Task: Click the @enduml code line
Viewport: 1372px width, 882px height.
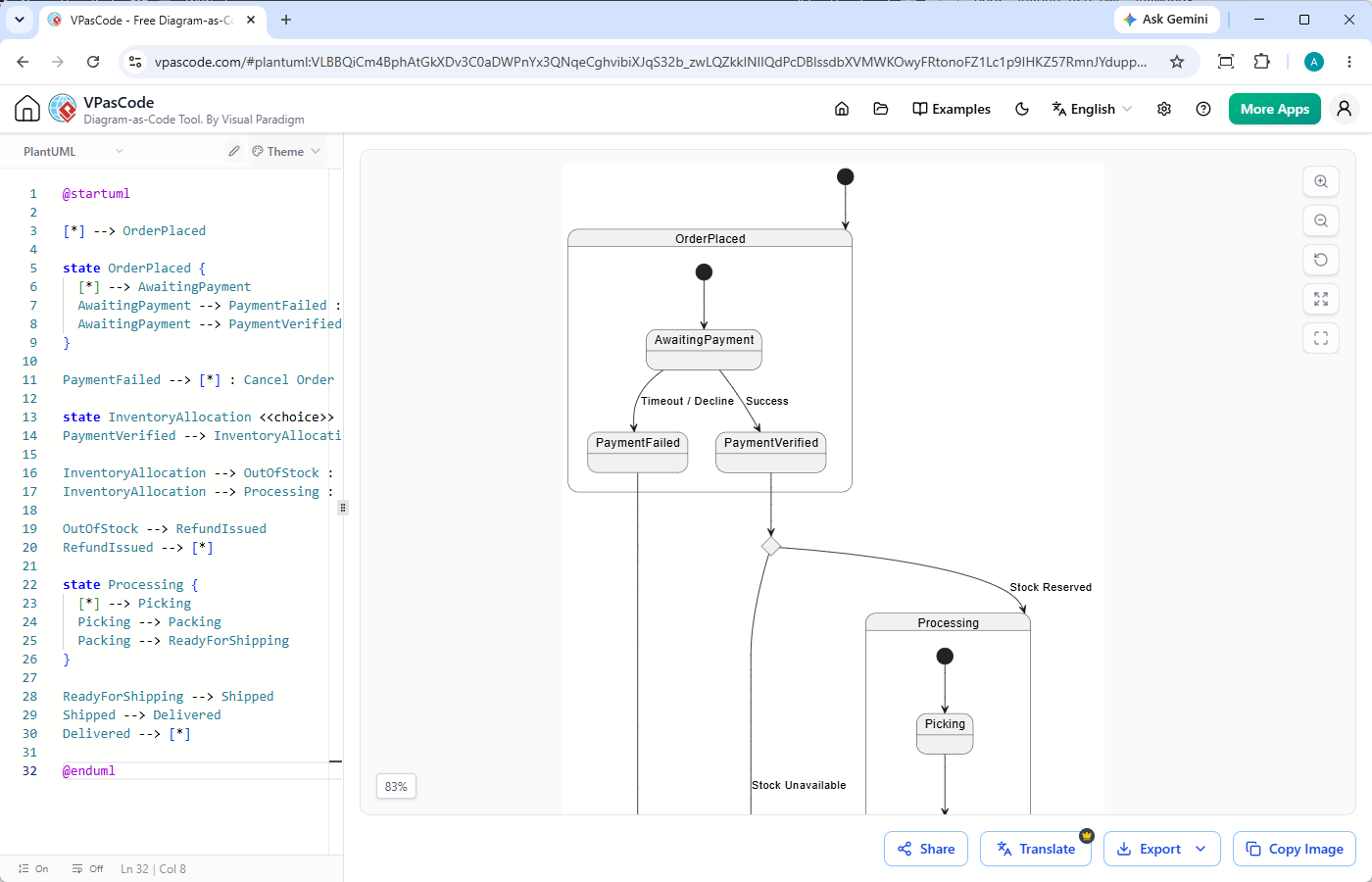Action: tap(89, 770)
